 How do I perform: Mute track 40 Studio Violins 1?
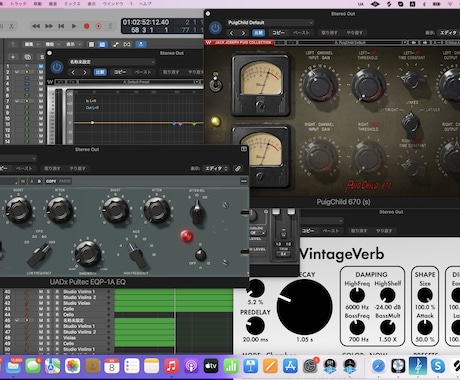click(41, 292)
